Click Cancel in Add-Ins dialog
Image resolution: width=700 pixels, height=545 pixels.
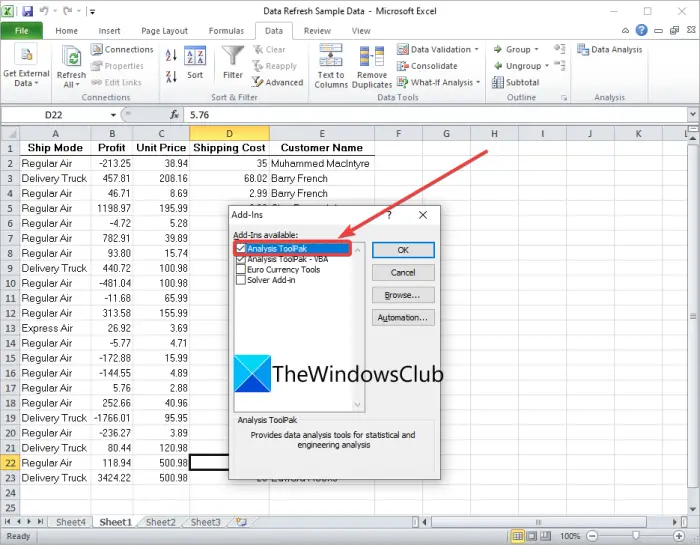pyautogui.click(x=403, y=272)
